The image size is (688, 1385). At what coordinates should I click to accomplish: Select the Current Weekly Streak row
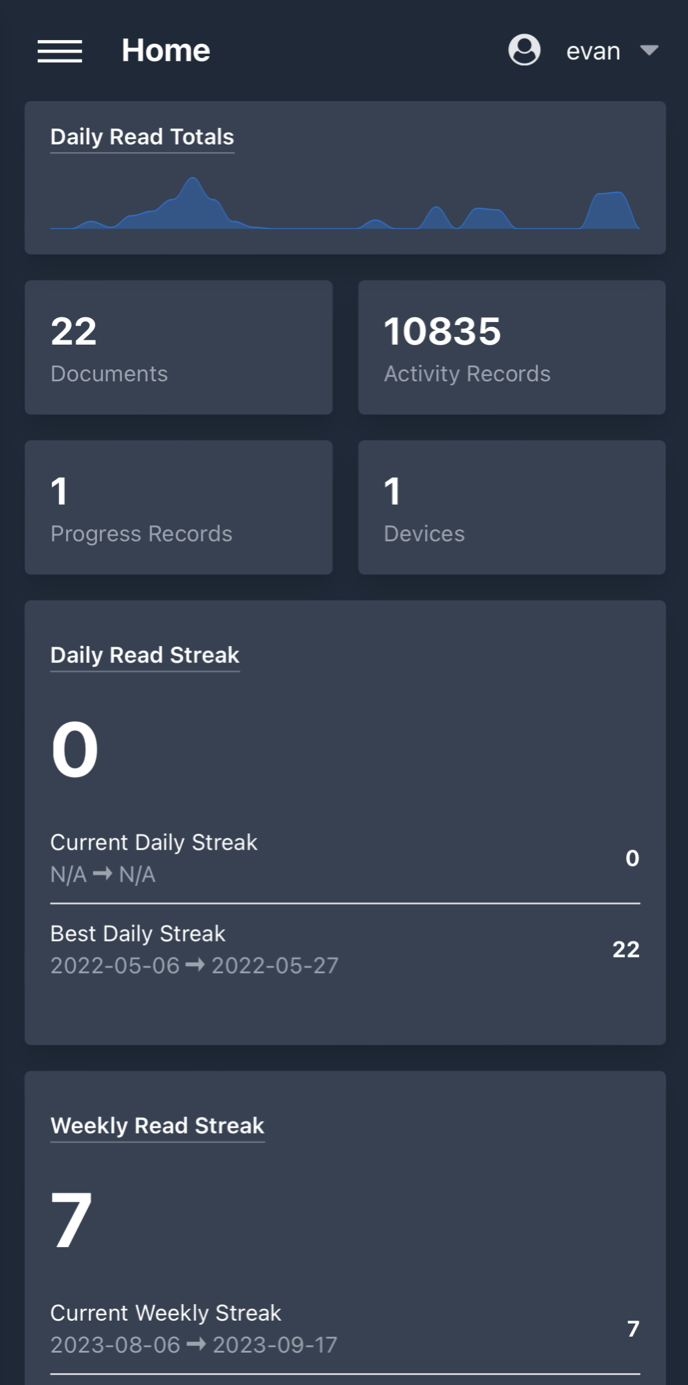tap(344, 1328)
